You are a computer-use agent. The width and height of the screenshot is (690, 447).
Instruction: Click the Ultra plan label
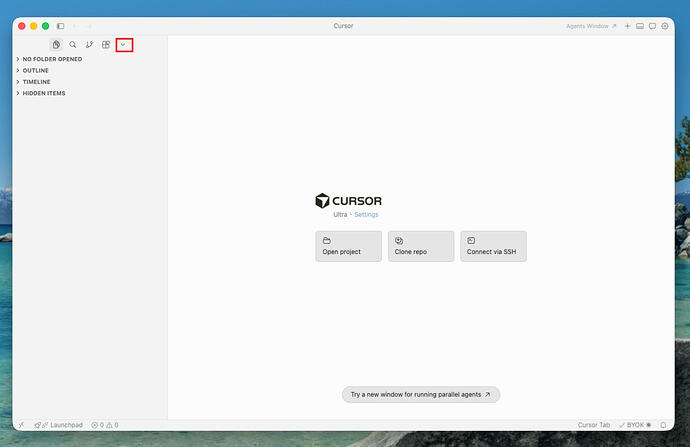click(340, 214)
